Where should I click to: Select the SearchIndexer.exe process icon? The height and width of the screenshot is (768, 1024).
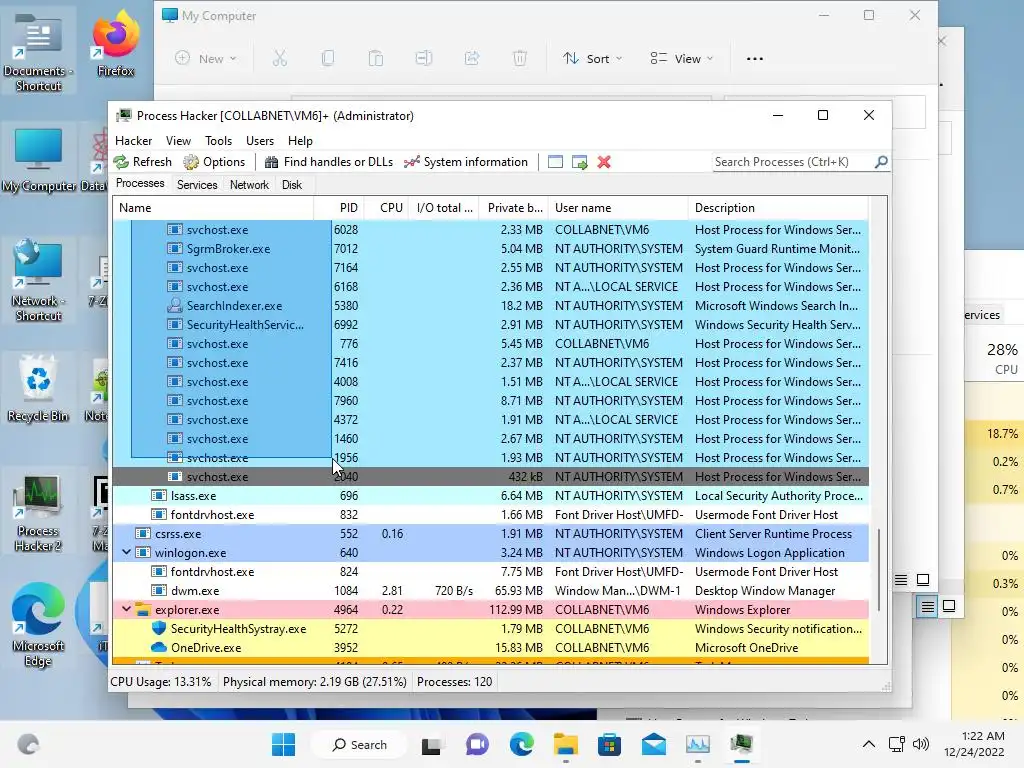pos(174,306)
